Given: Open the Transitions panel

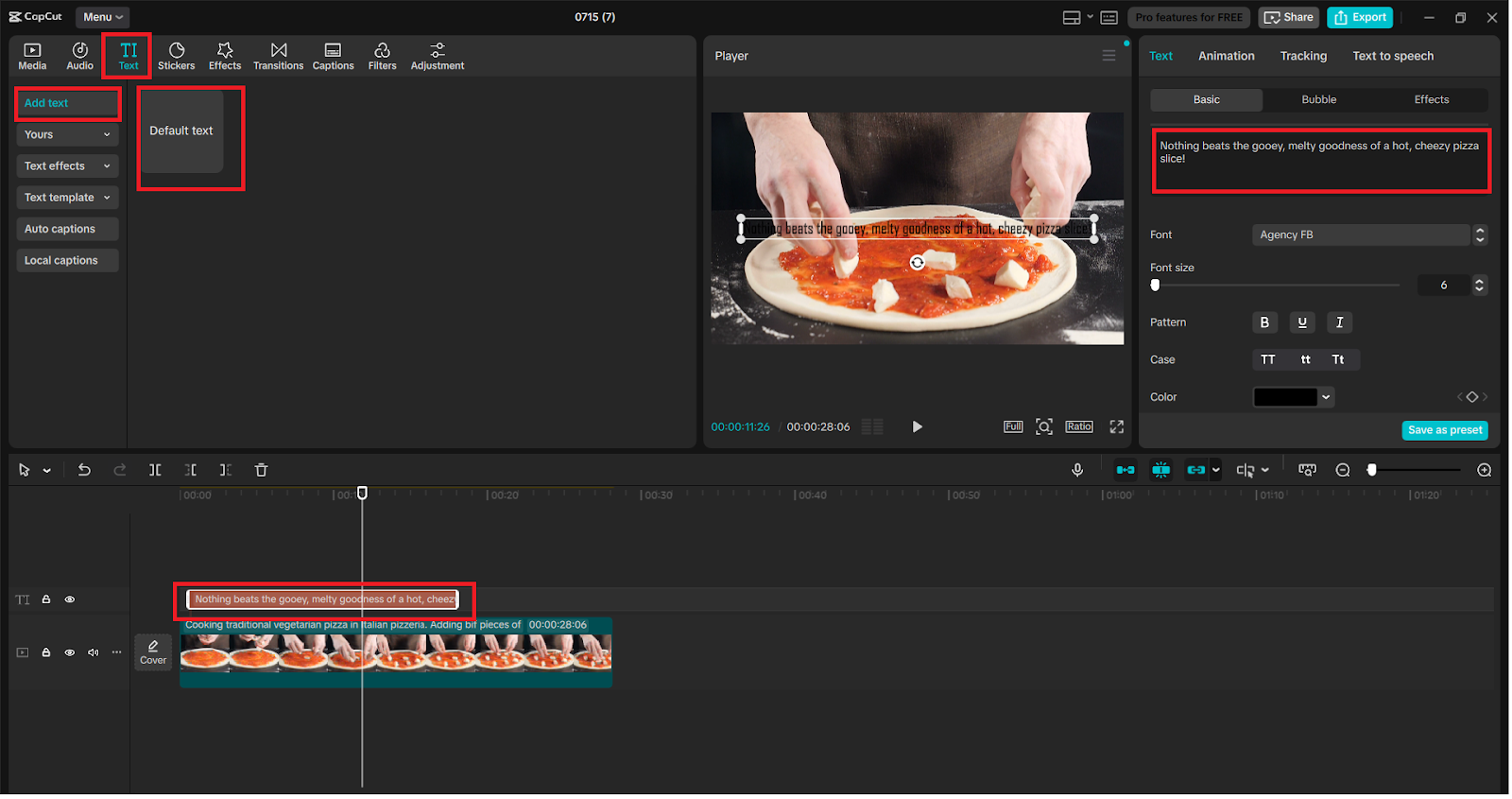Looking at the screenshot, I should click(x=278, y=56).
